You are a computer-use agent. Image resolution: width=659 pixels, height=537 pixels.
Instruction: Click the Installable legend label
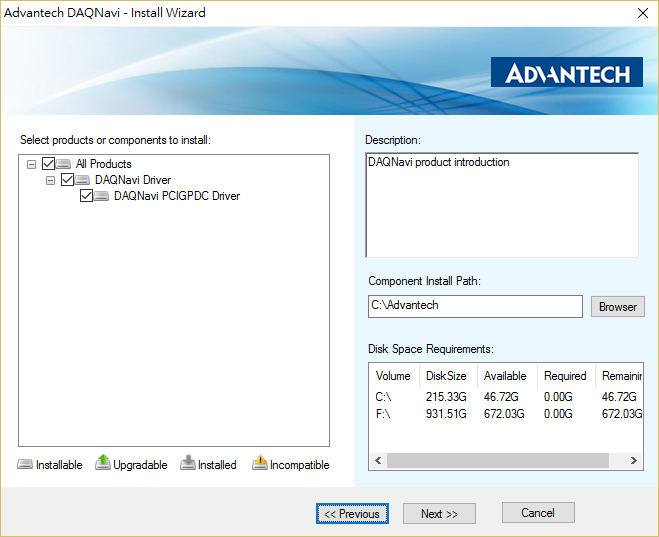(59, 465)
